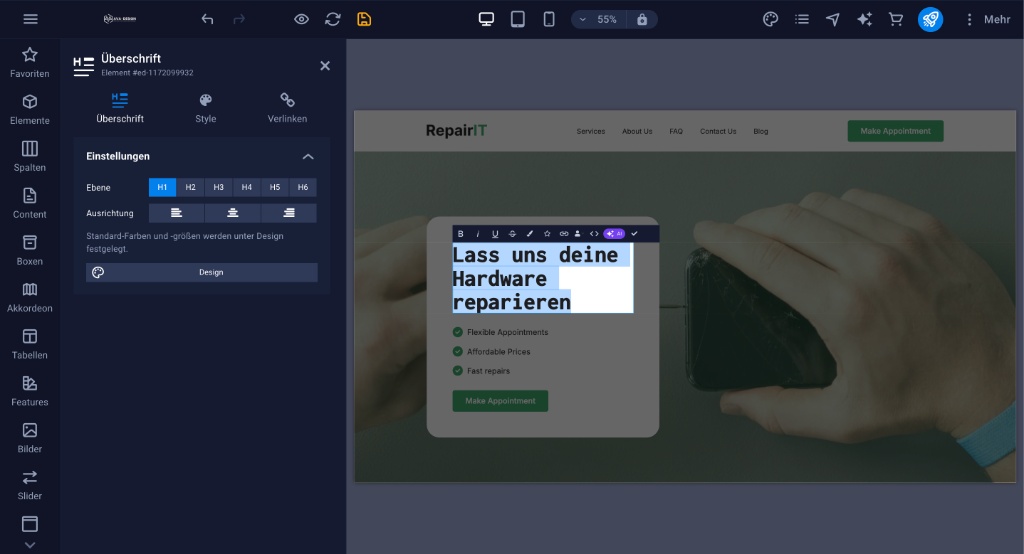Open the person icon dropdown in text toolbar
This screenshot has height=554, width=1024.
(577, 234)
